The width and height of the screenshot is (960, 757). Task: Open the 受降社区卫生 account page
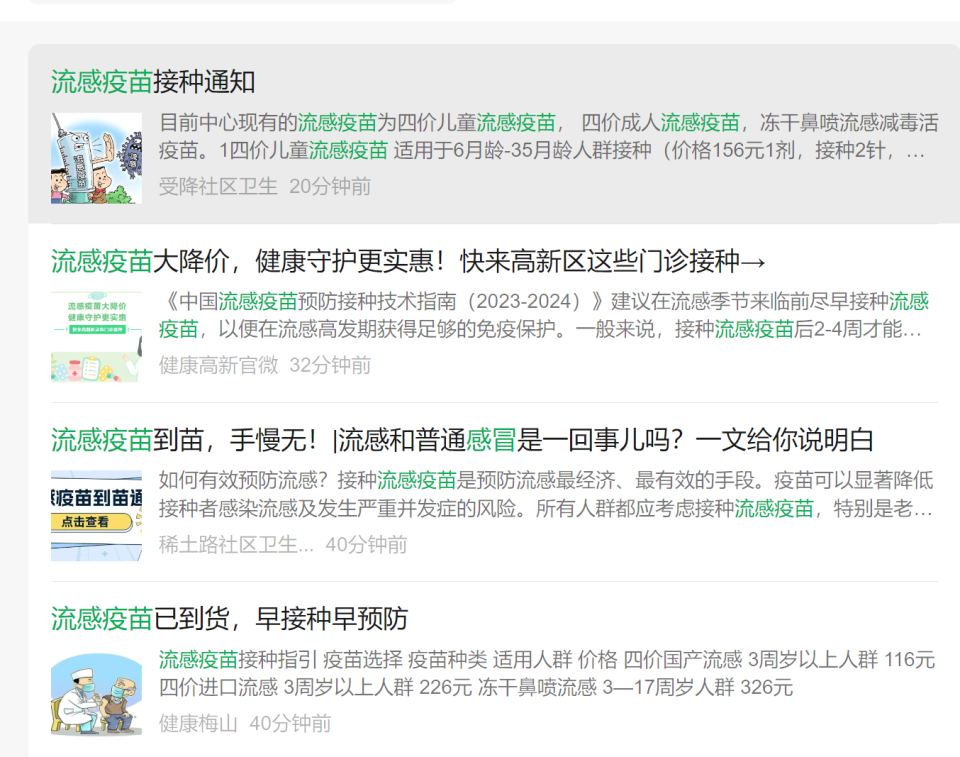coord(218,186)
